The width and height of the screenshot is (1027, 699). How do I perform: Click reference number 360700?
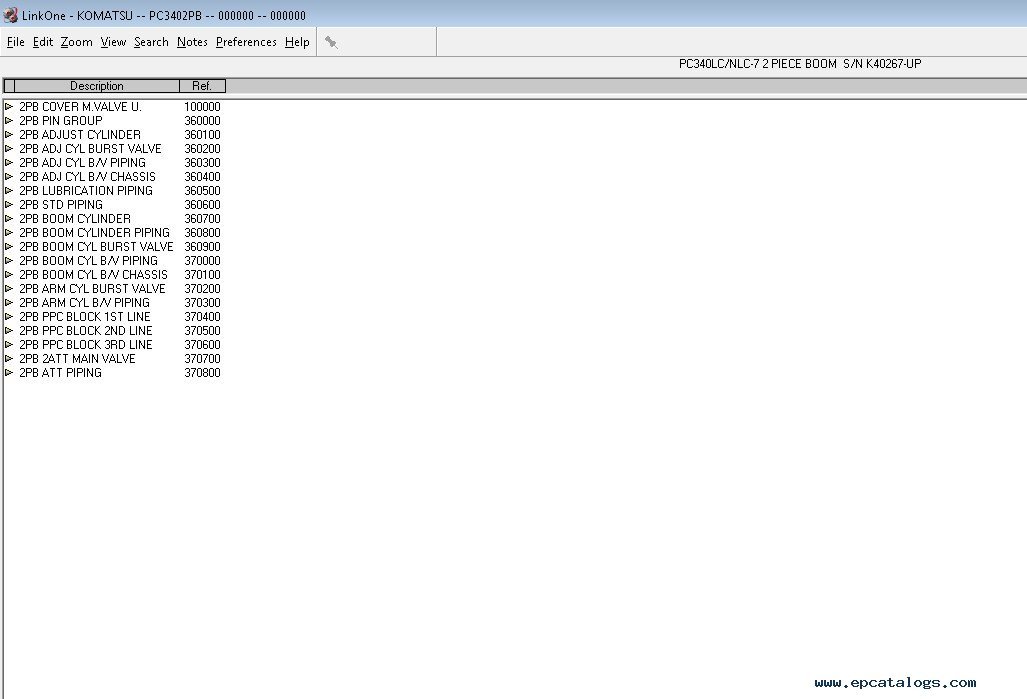coord(202,218)
